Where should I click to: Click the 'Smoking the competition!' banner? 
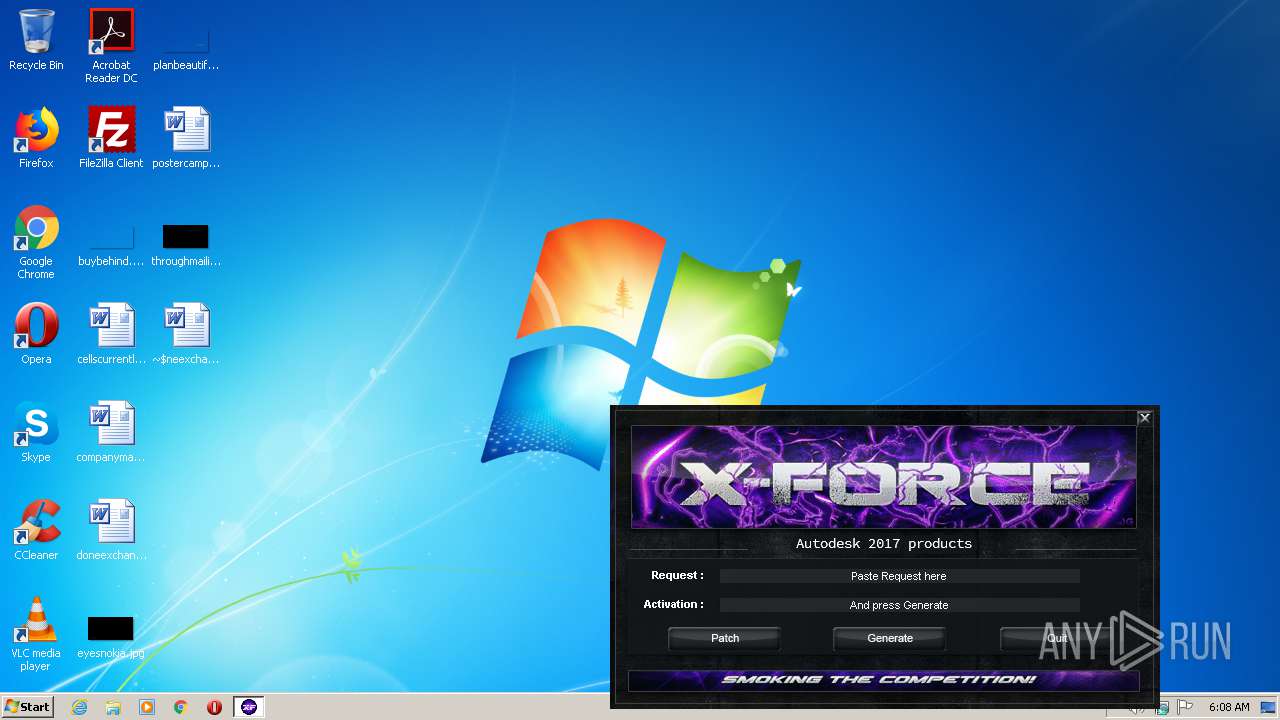884,680
